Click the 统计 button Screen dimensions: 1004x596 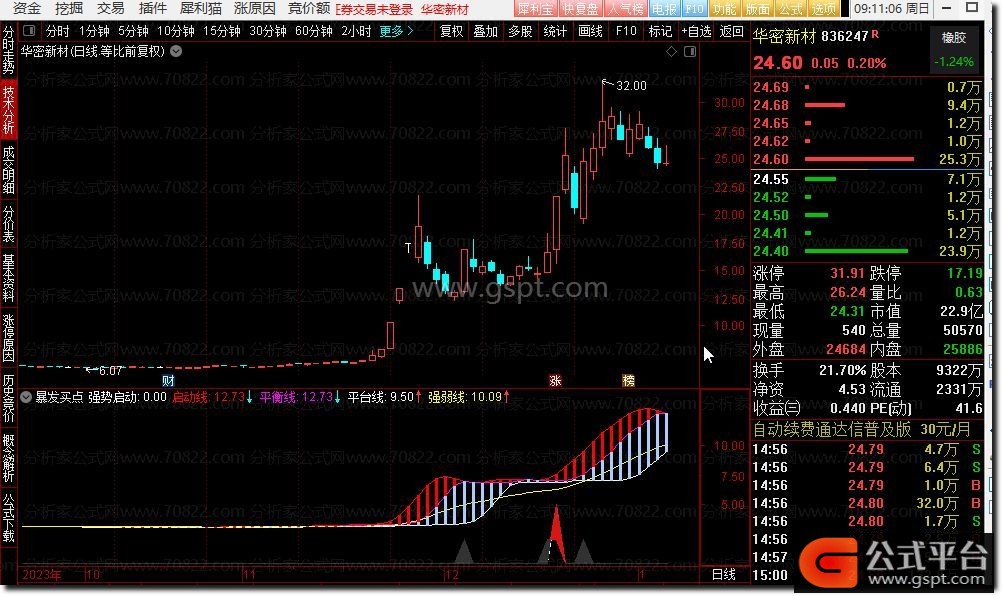[x=555, y=31]
